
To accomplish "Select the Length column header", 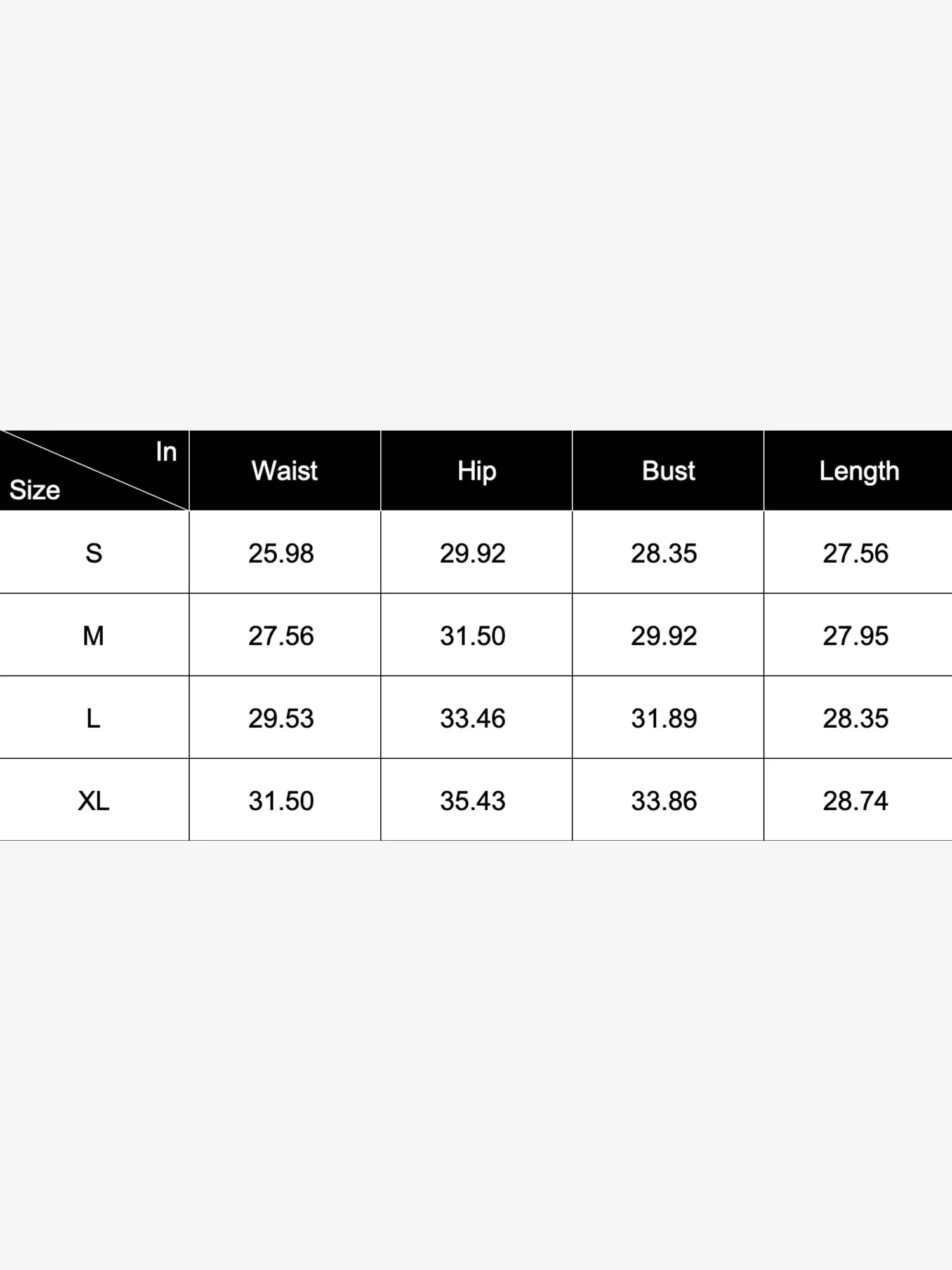I will [859, 471].
